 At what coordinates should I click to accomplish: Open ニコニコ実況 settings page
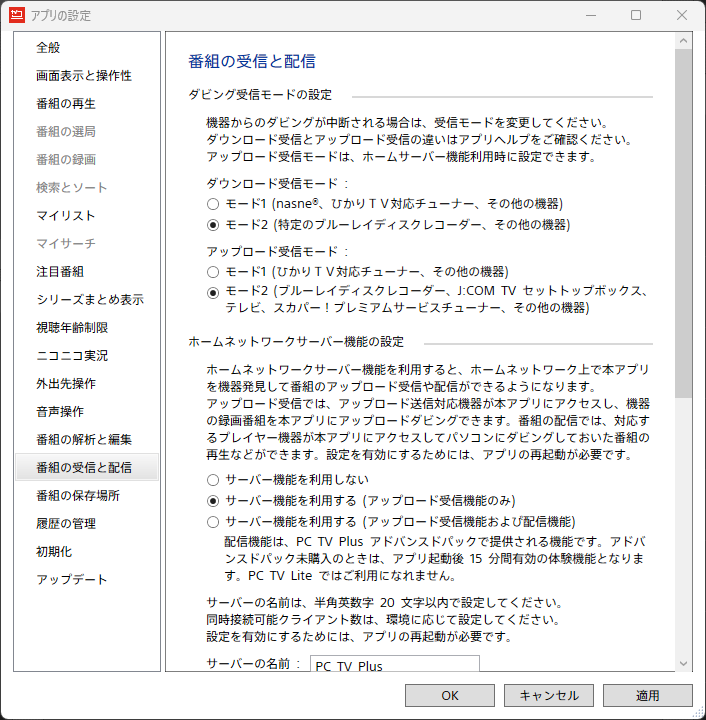point(72,355)
